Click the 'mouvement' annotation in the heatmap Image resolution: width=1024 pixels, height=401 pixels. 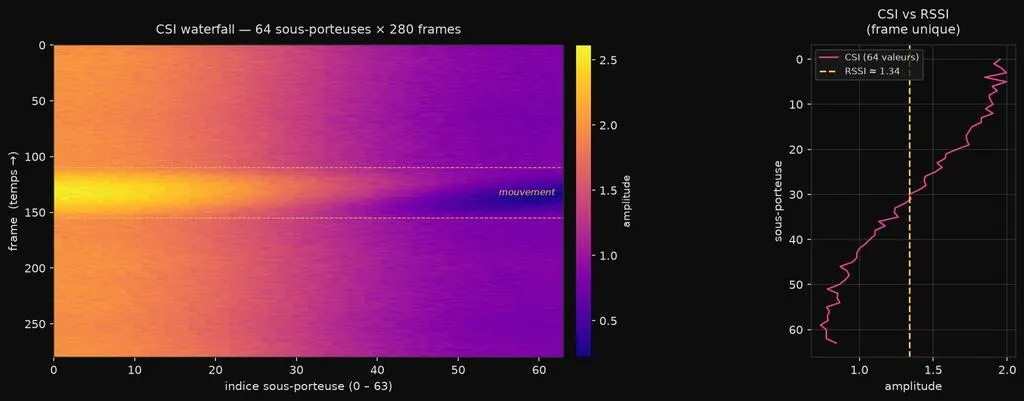coord(526,192)
